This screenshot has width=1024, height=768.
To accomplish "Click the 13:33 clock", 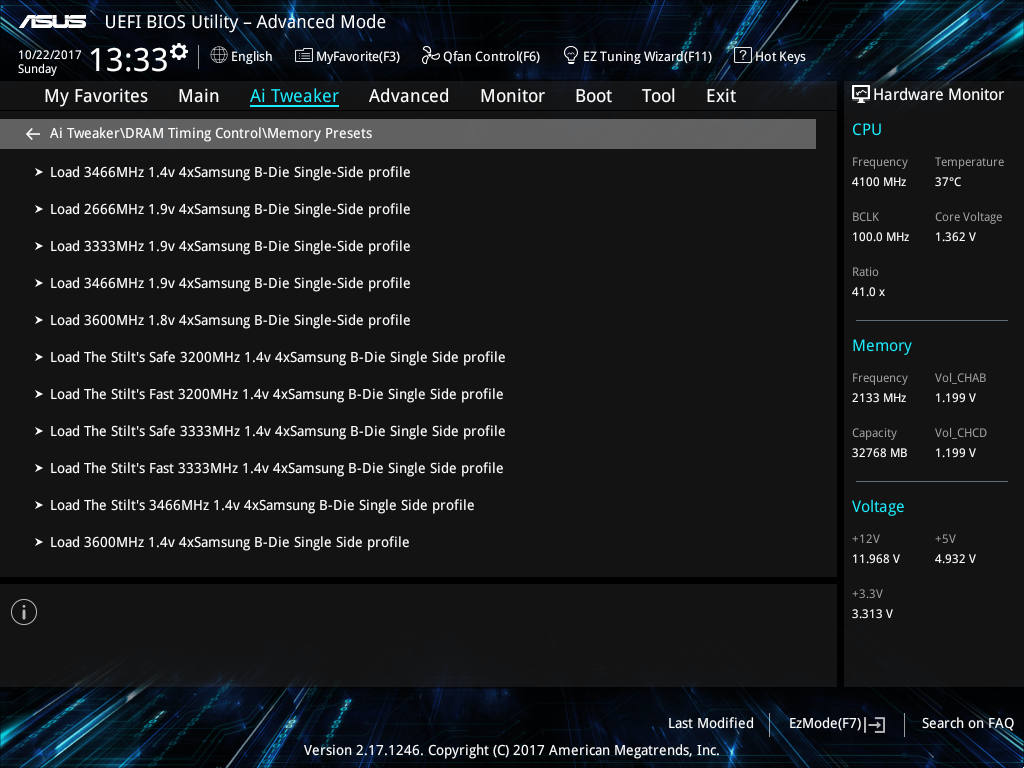I will (x=129, y=59).
